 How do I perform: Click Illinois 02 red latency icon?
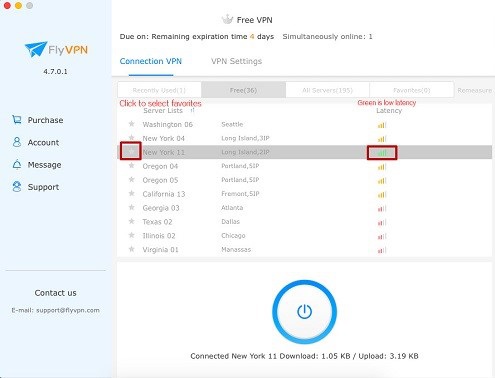[382, 237]
